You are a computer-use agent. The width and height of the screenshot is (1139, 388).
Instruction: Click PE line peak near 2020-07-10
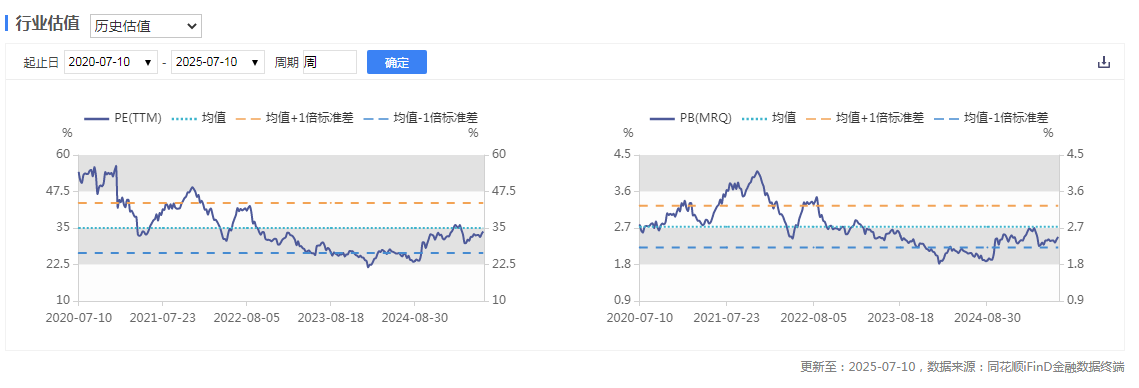coord(115,166)
